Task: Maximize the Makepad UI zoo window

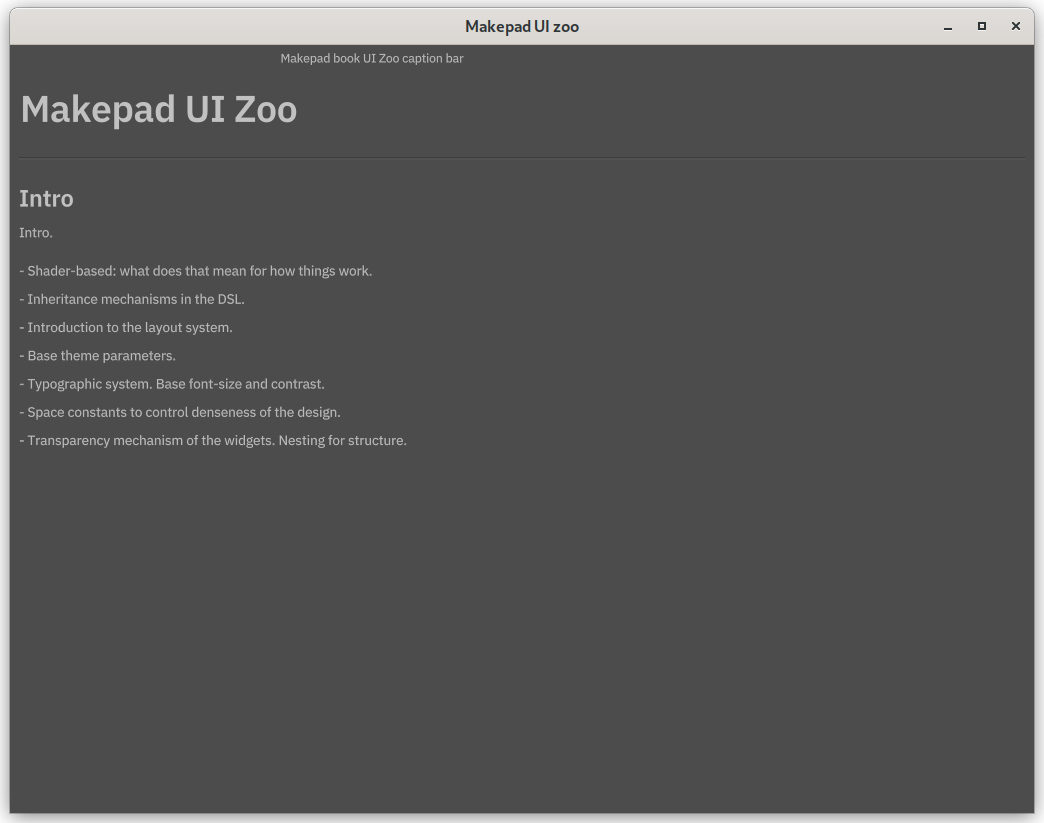Action: tap(982, 27)
